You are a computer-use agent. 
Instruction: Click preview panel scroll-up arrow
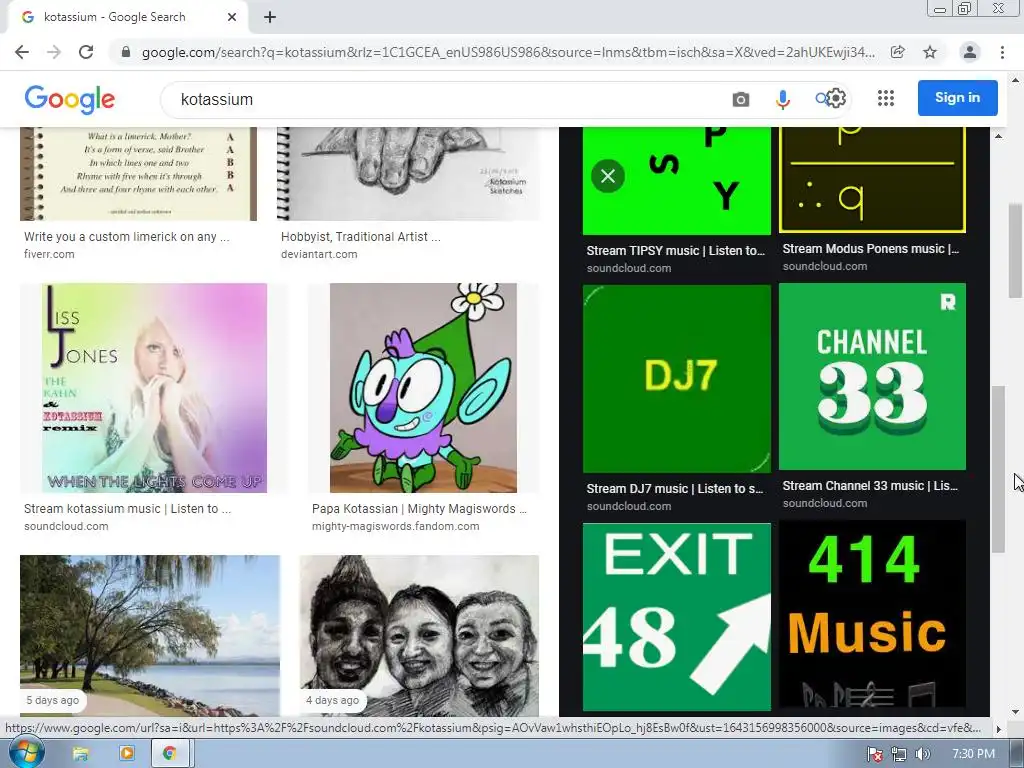tap(999, 136)
